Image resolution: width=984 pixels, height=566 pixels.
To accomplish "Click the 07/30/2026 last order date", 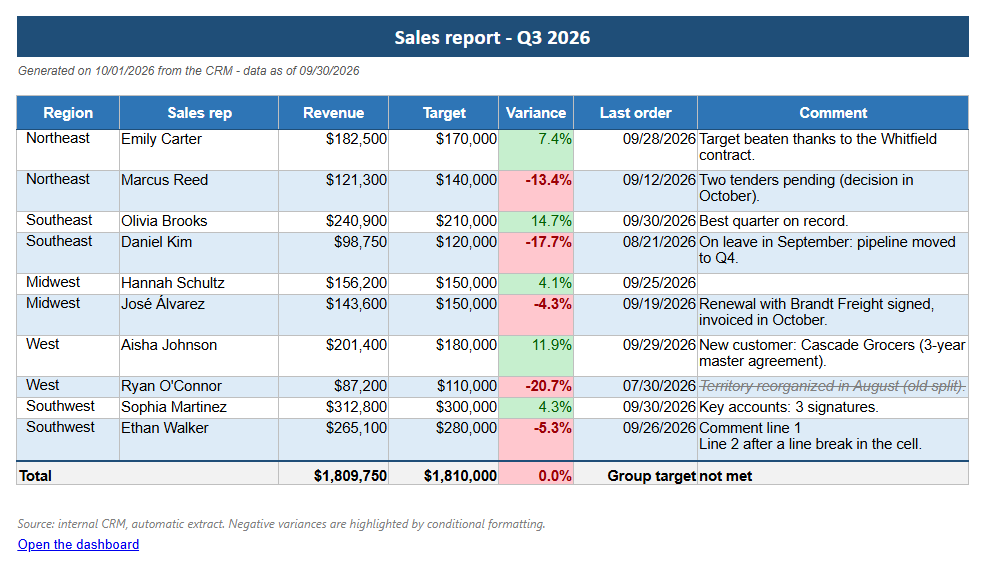I will click(635, 387).
